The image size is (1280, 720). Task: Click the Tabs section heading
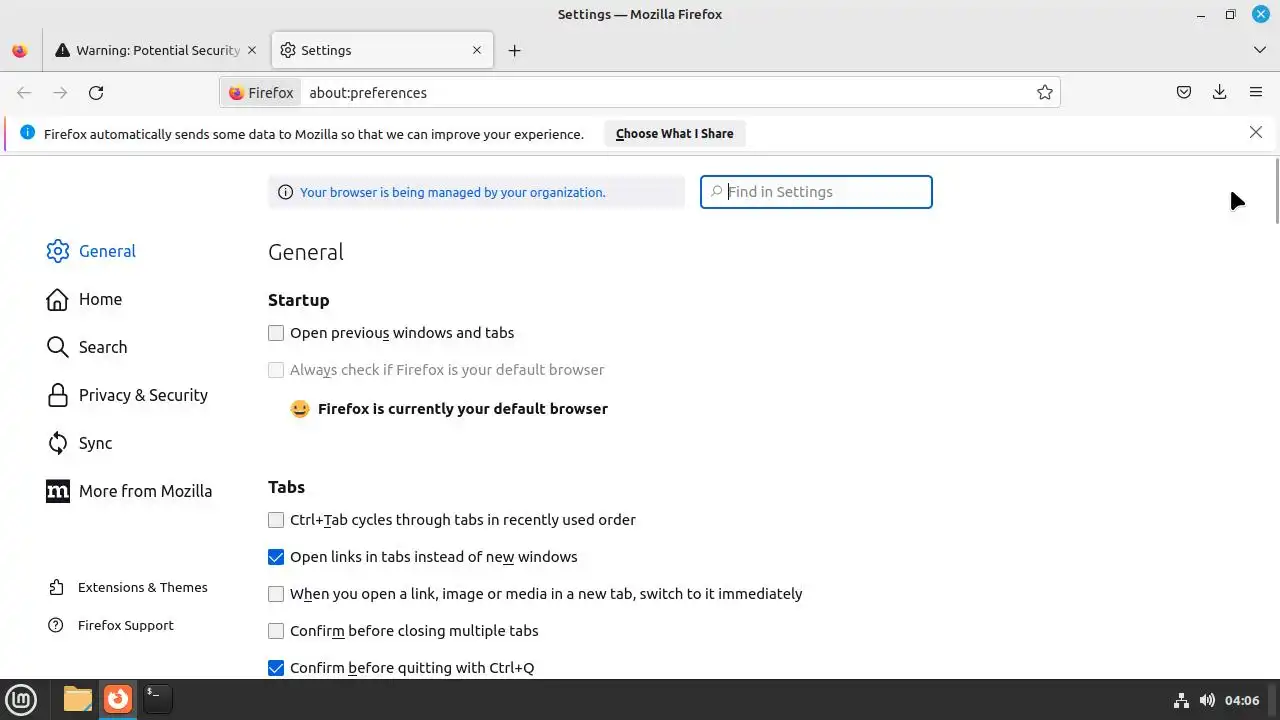point(286,487)
